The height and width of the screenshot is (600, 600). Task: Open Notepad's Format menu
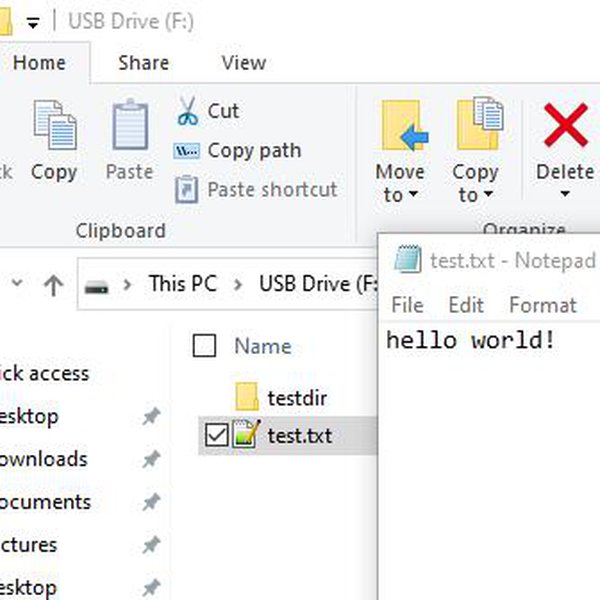pyautogui.click(x=542, y=305)
